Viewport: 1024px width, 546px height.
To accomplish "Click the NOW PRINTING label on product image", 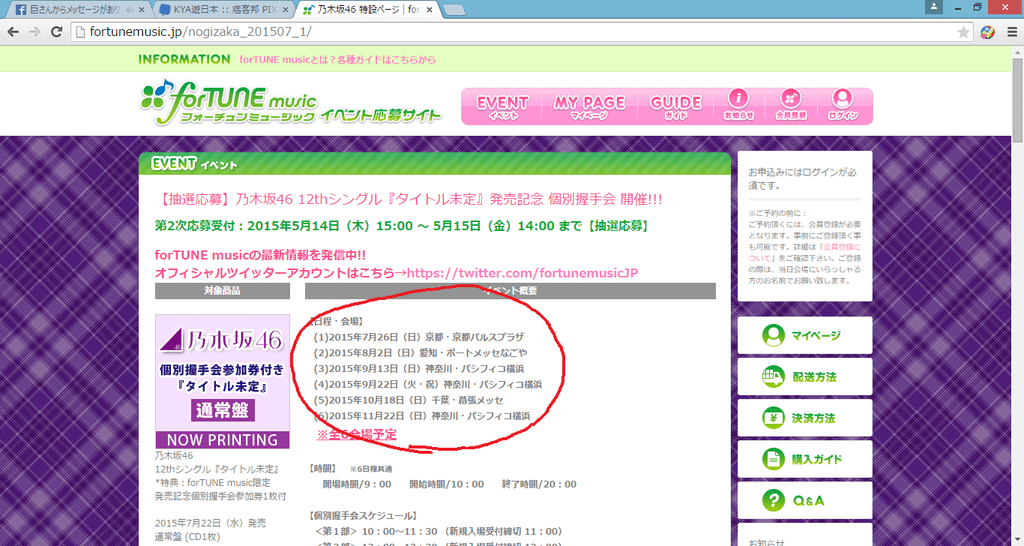I will pyautogui.click(x=222, y=440).
